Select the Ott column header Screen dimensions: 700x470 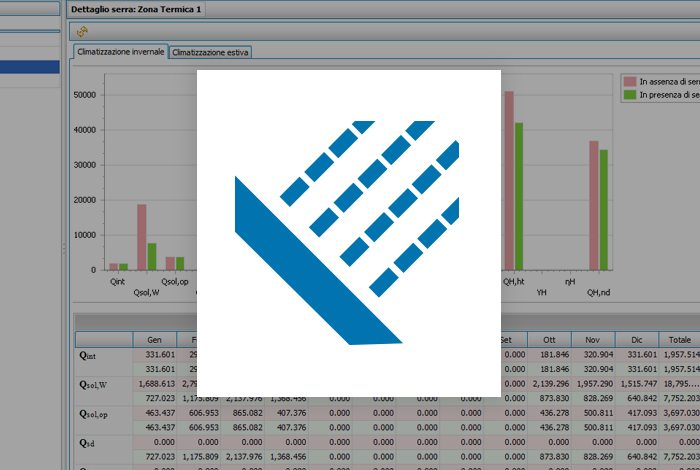click(x=549, y=340)
